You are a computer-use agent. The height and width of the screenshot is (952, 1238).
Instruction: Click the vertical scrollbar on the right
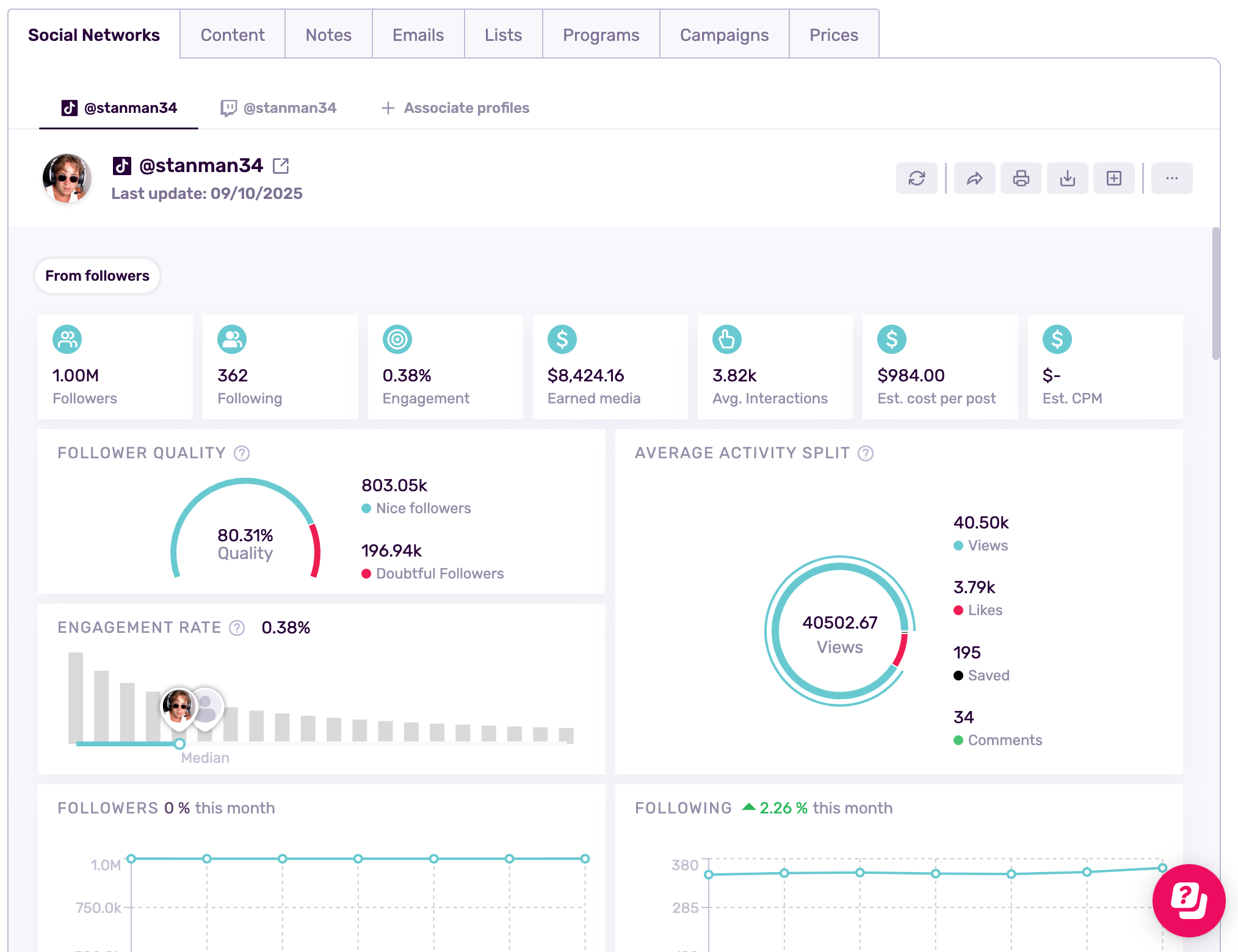tap(1215, 293)
